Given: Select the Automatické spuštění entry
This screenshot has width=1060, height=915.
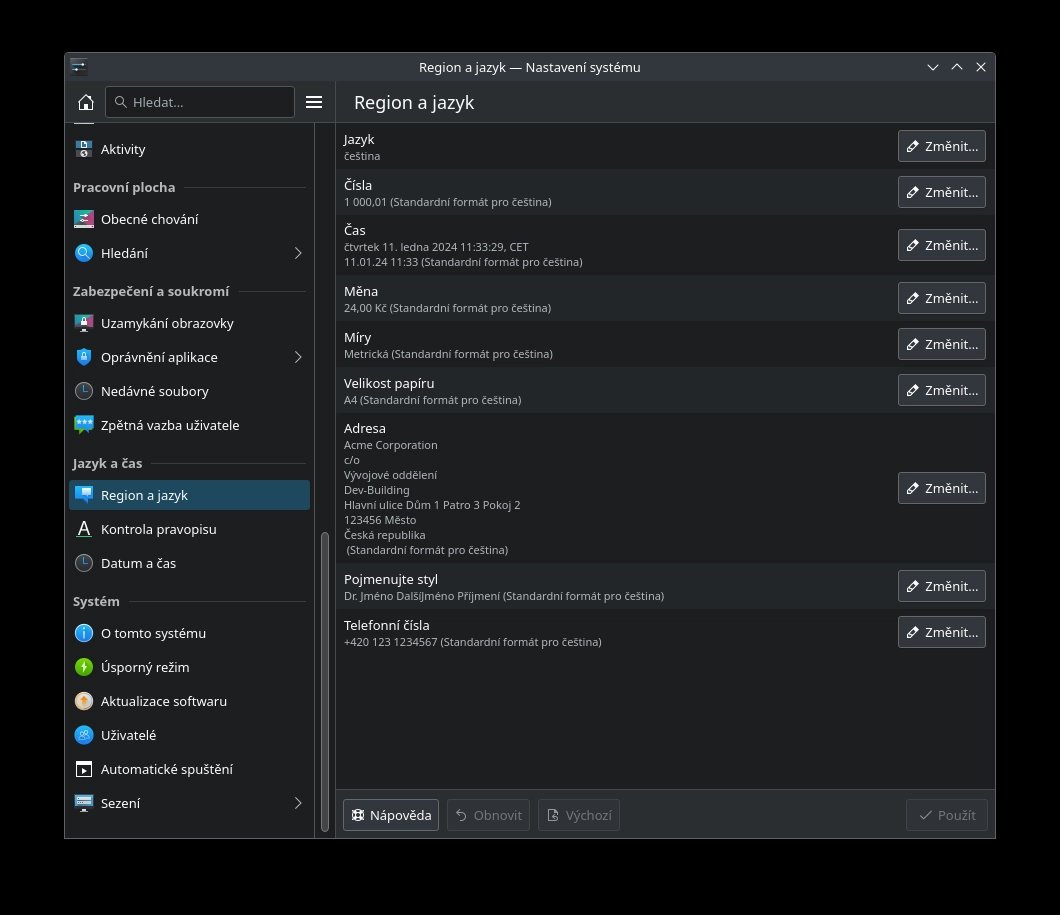Looking at the screenshot, I should (166, 769).
